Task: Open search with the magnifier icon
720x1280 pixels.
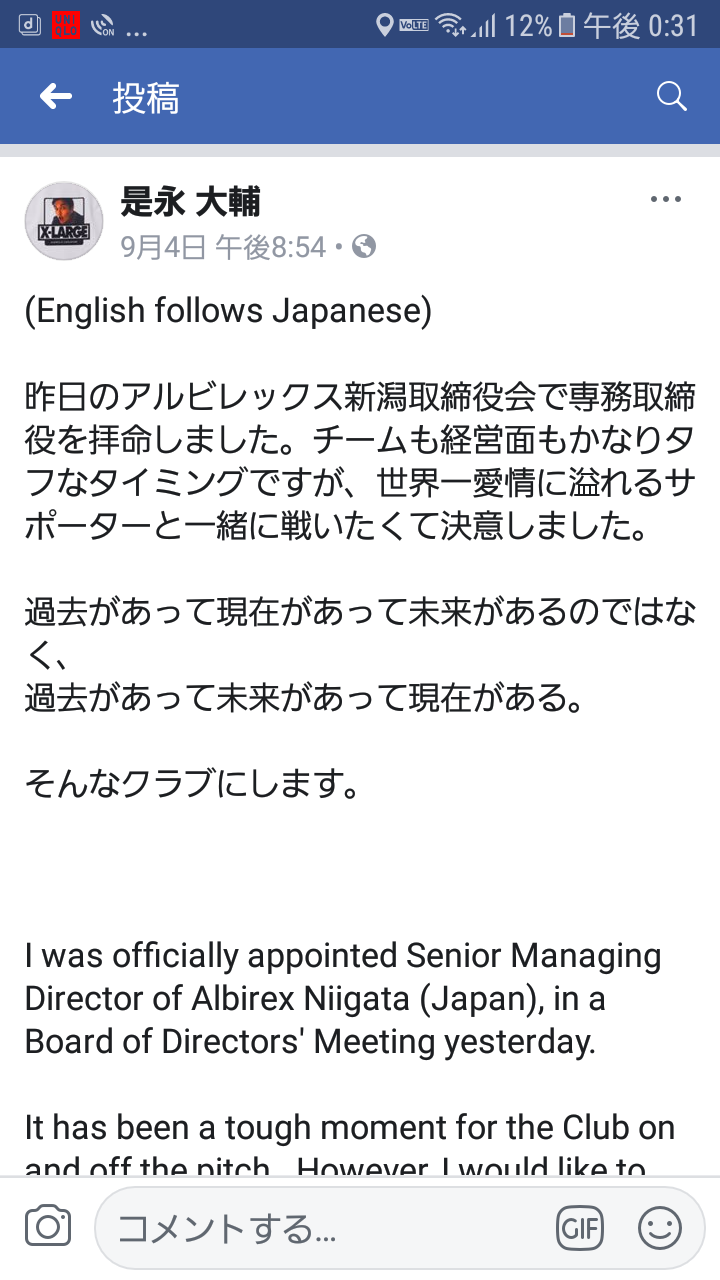Action: [x=671, y=97]
